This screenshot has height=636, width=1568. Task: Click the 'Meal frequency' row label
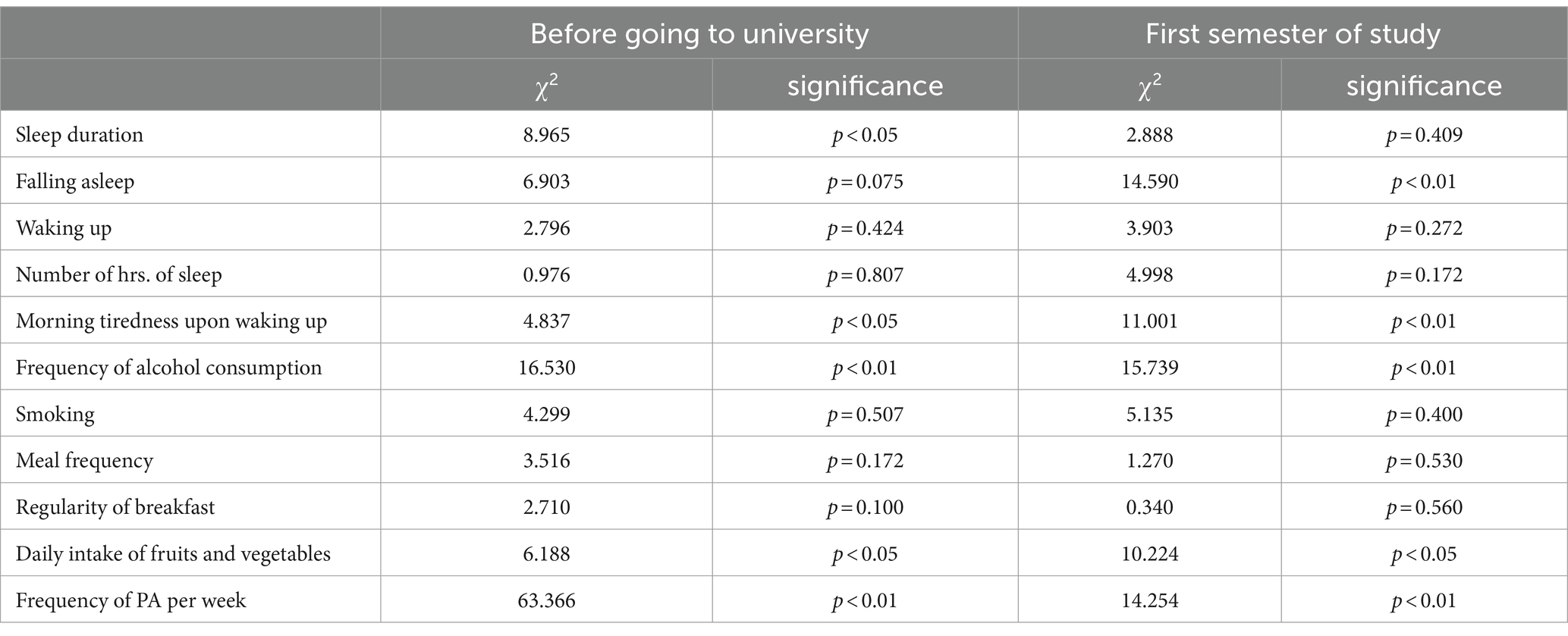84,461
